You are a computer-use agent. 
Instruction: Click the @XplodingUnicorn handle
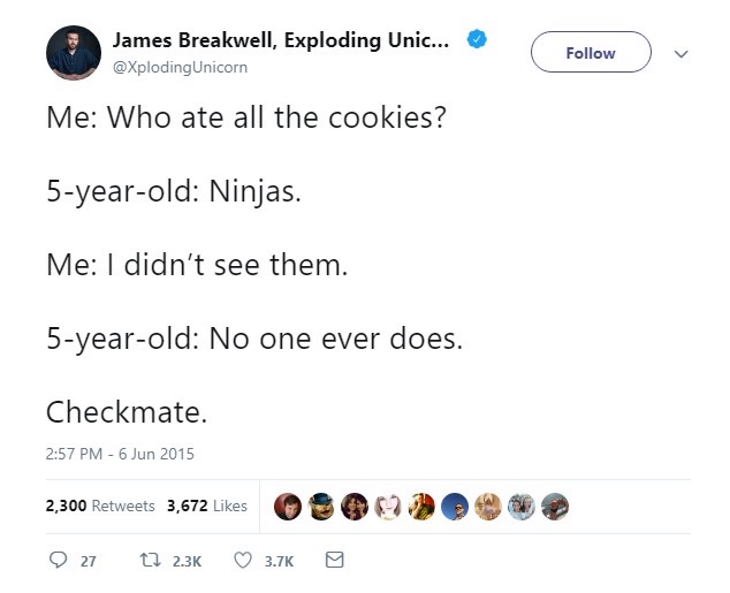point(180,67)
